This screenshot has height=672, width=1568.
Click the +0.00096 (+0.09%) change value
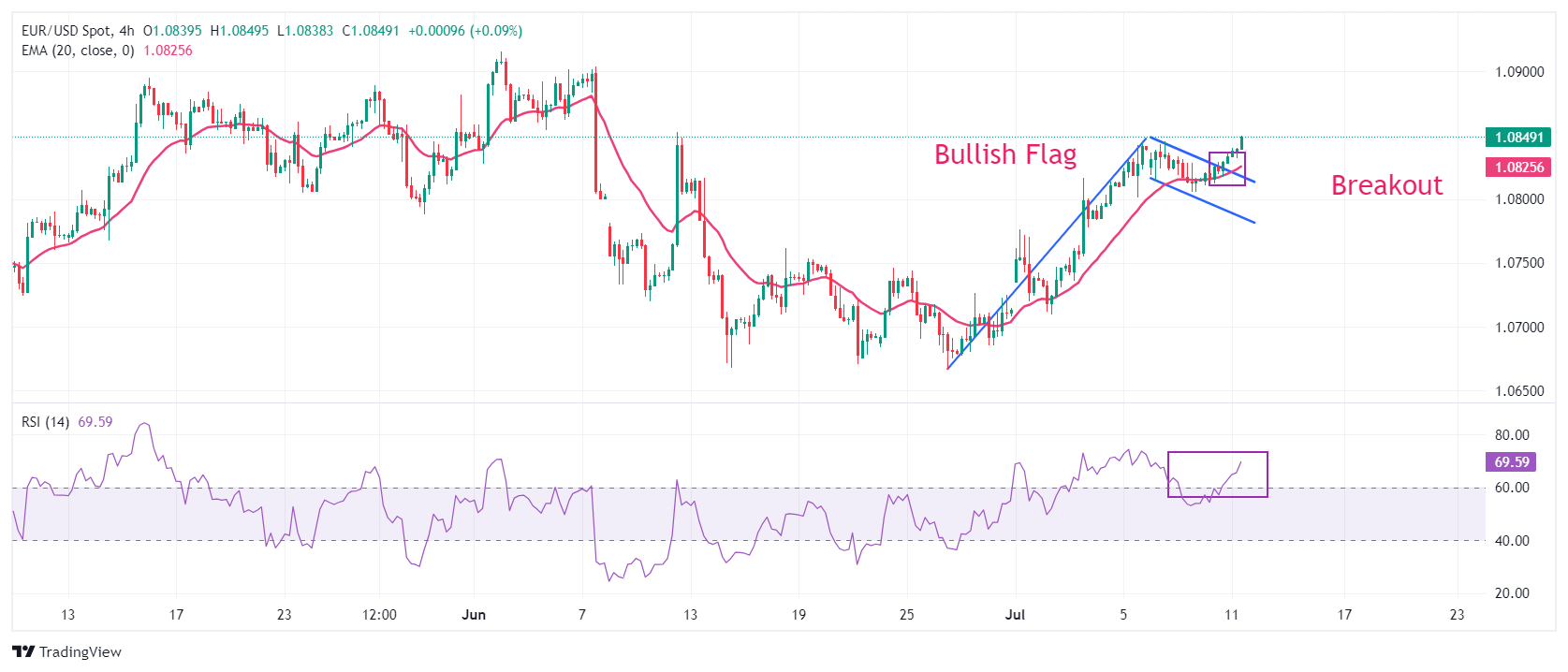click(x=465, y=31)
